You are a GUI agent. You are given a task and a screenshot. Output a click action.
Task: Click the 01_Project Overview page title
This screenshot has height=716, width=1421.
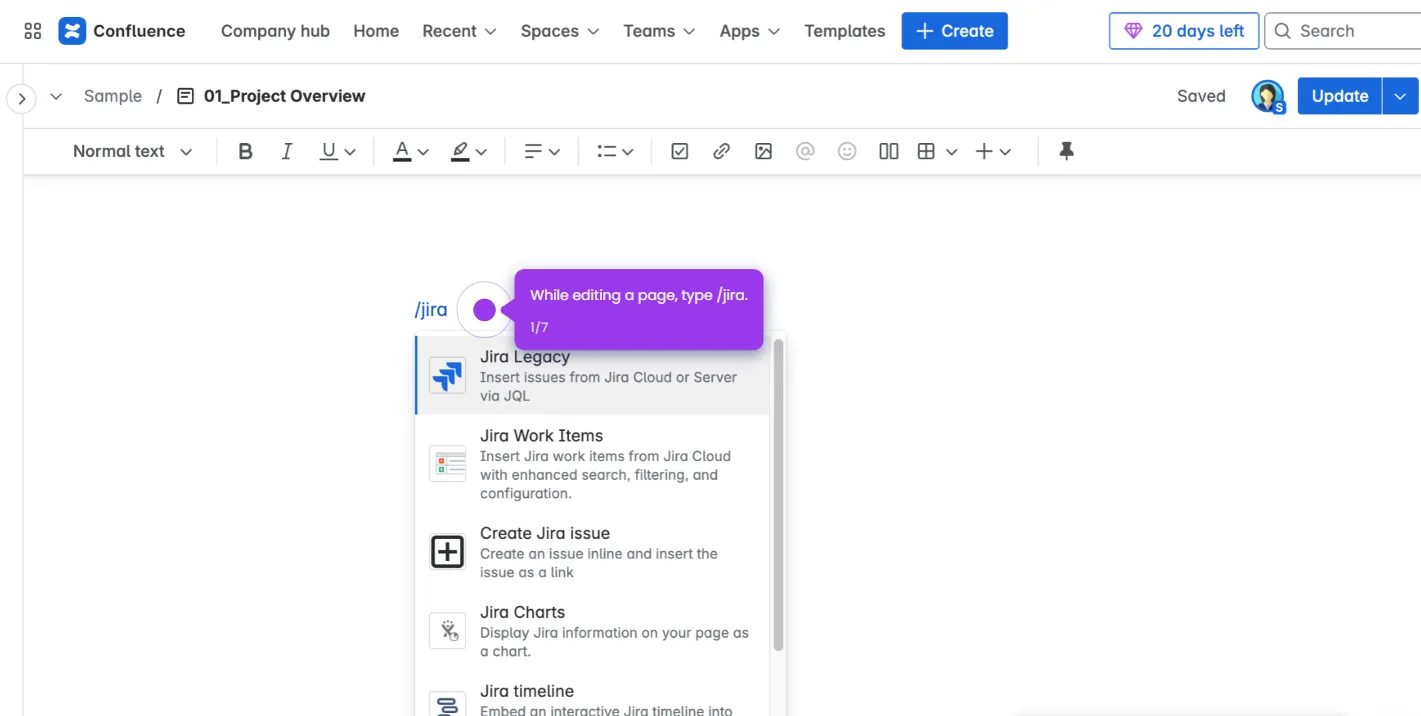[x=284, y=96]
